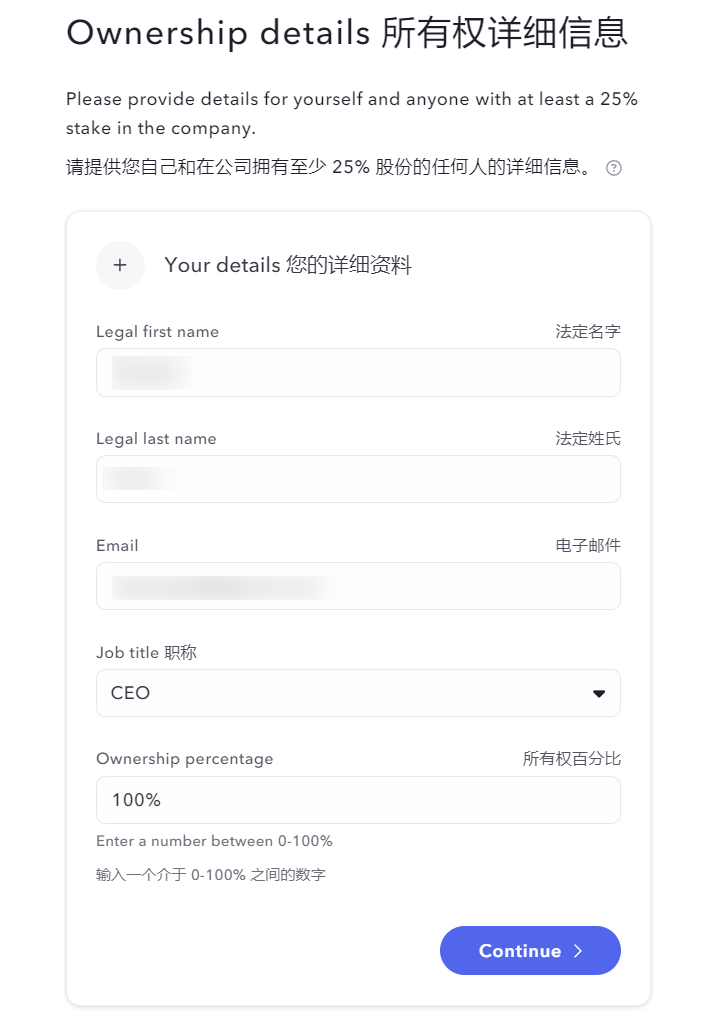The image size is (717, 1020).
Task: Click the Ownership percentage label
Action: click(184, 759)
